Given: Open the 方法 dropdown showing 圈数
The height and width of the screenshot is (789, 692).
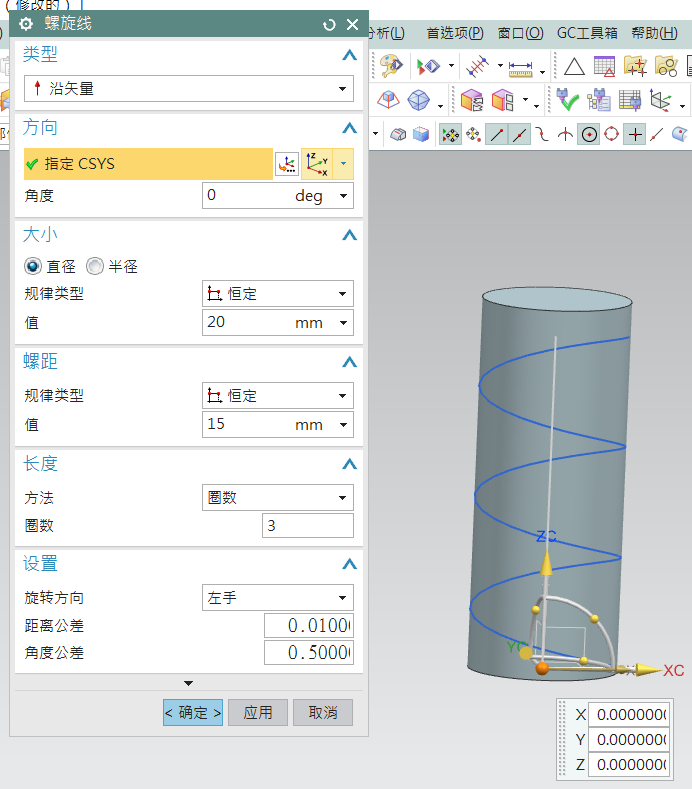Looking at the screenshot, I should [x=278, y=498].
